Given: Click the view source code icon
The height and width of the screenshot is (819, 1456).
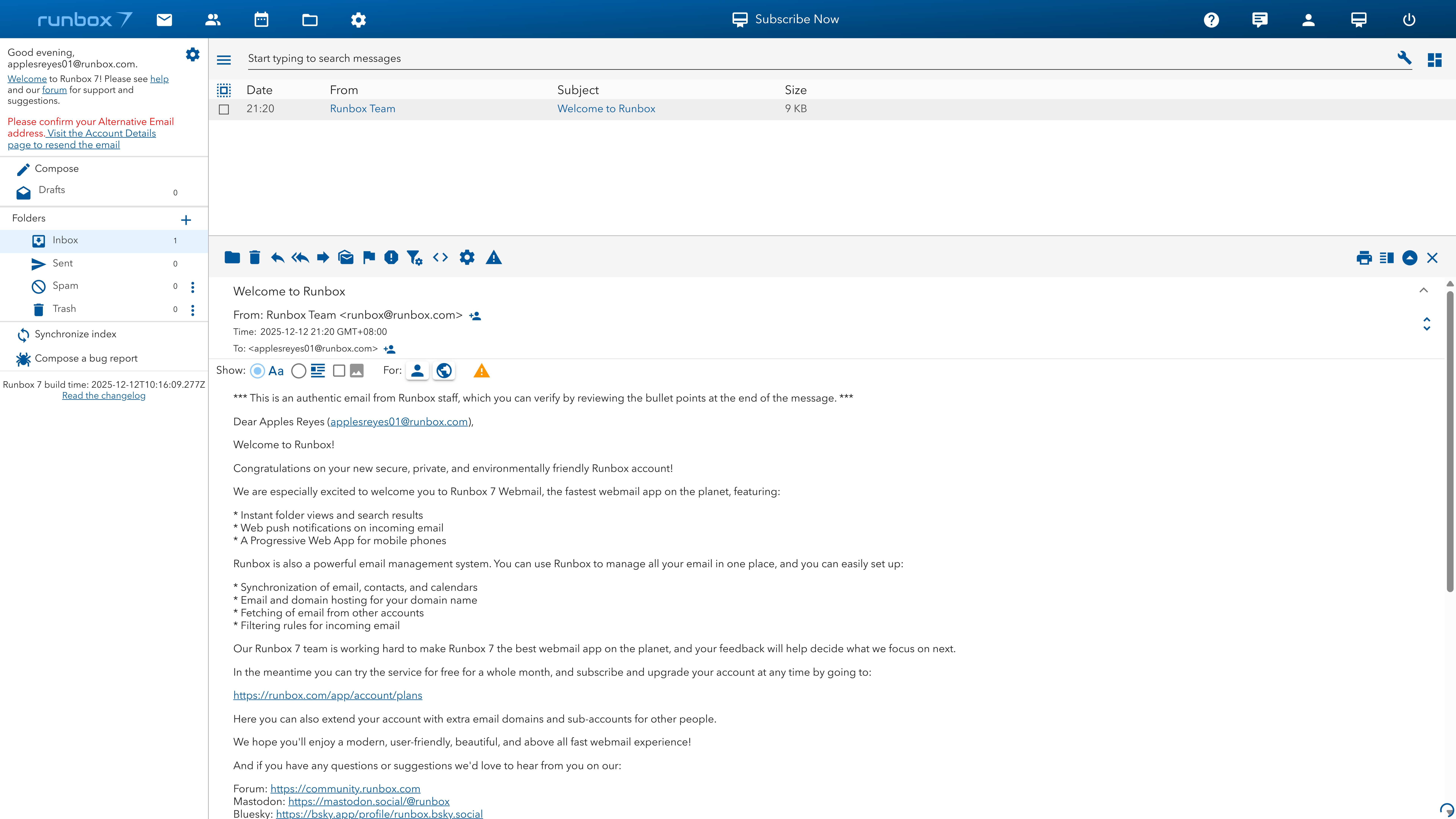Looking at the screenshot, I should (440, 258).
